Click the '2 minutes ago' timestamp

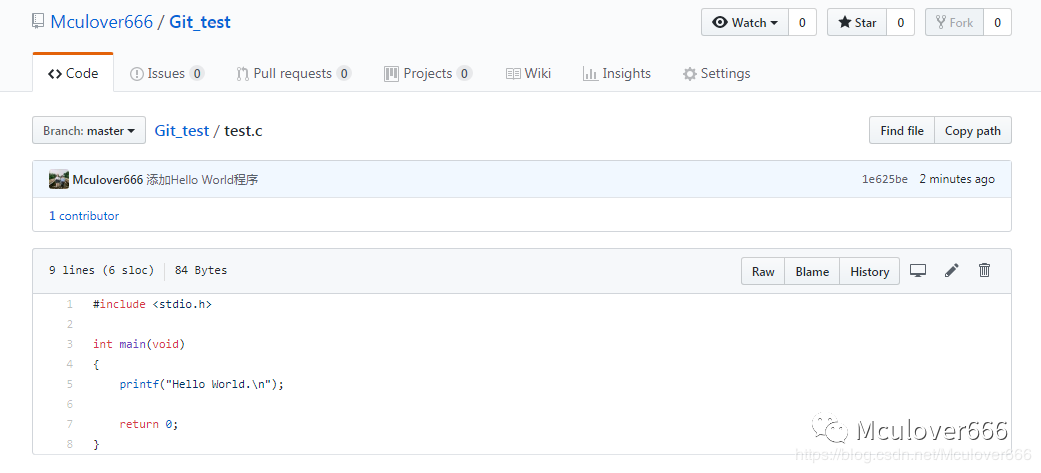coord(957,179)
